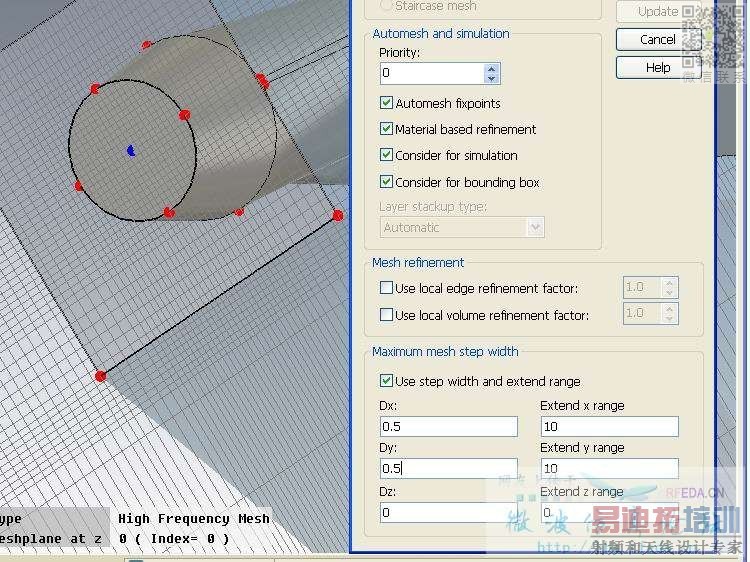Viewport: 750px width, 562px height.
Task: Click the volume refinement factor value field
Action: point(642,313)
